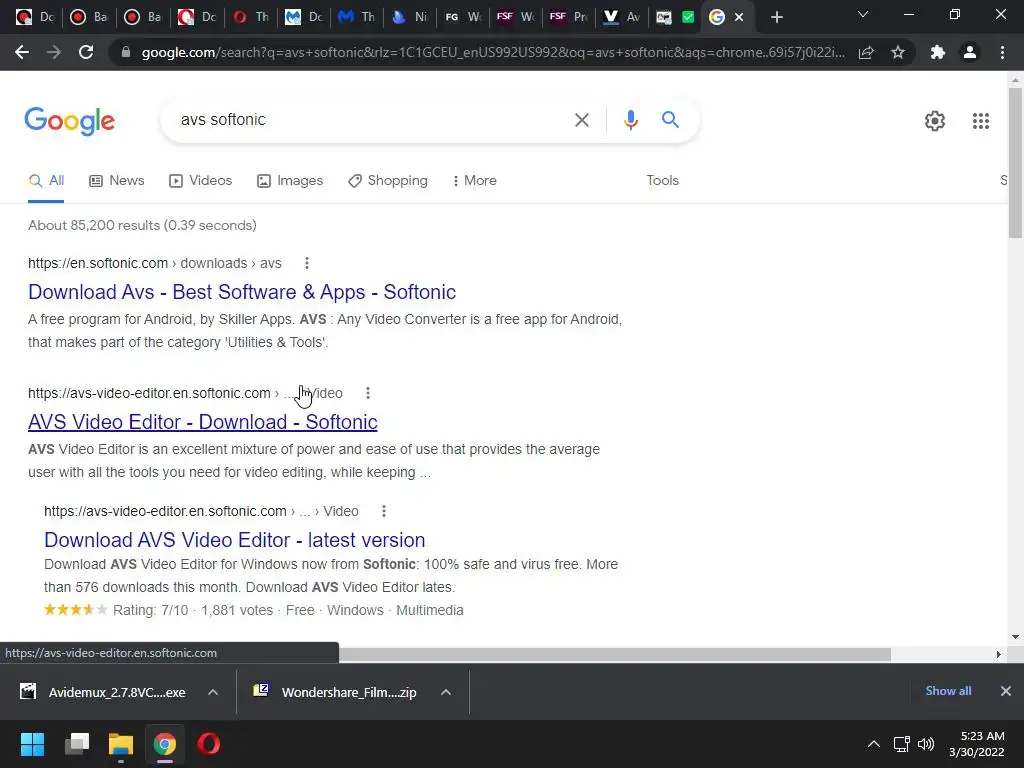This screenshot has width=1024, height=768.
Task: Open a new browser tab
Action: click(x=776, y=17)
